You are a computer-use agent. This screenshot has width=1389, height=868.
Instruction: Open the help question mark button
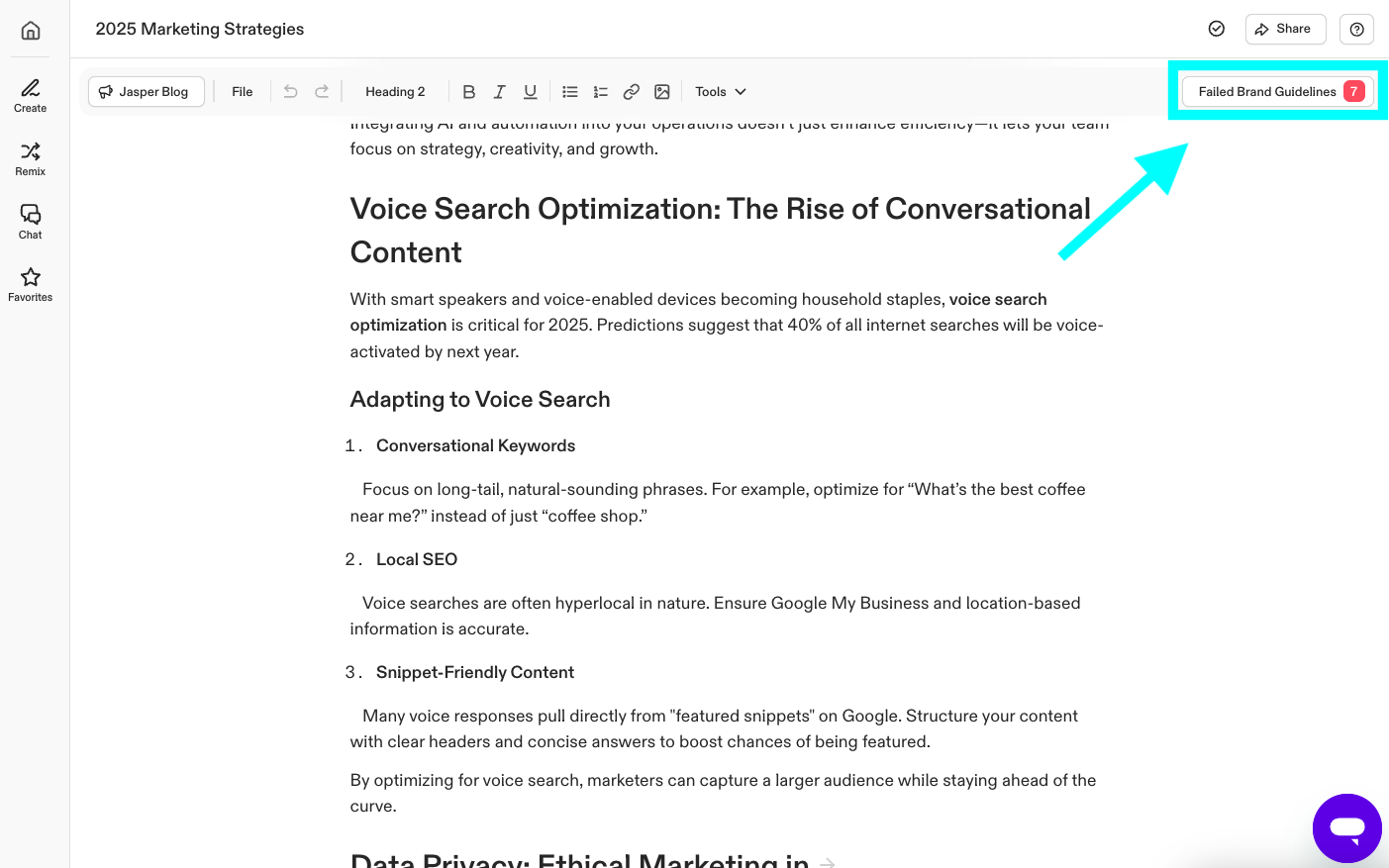coord(1356,29)
